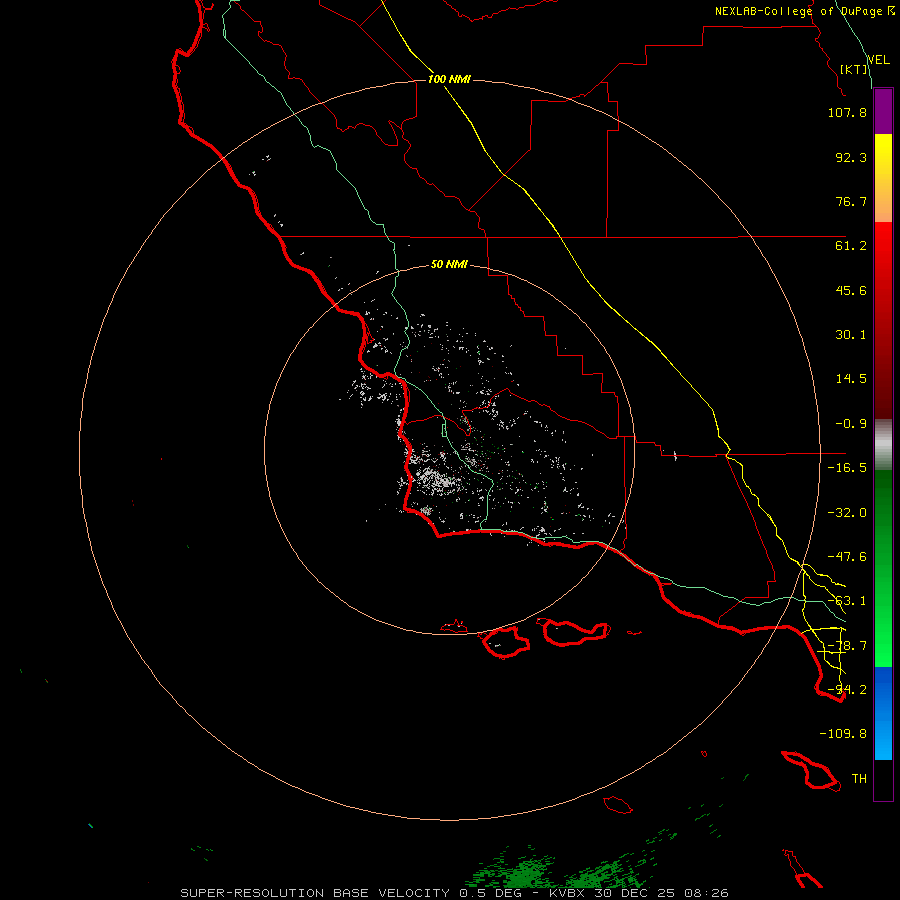The image size is (900, 900).
Task: Click the -32.0 velocity scale value
Action: coord(847,513)
